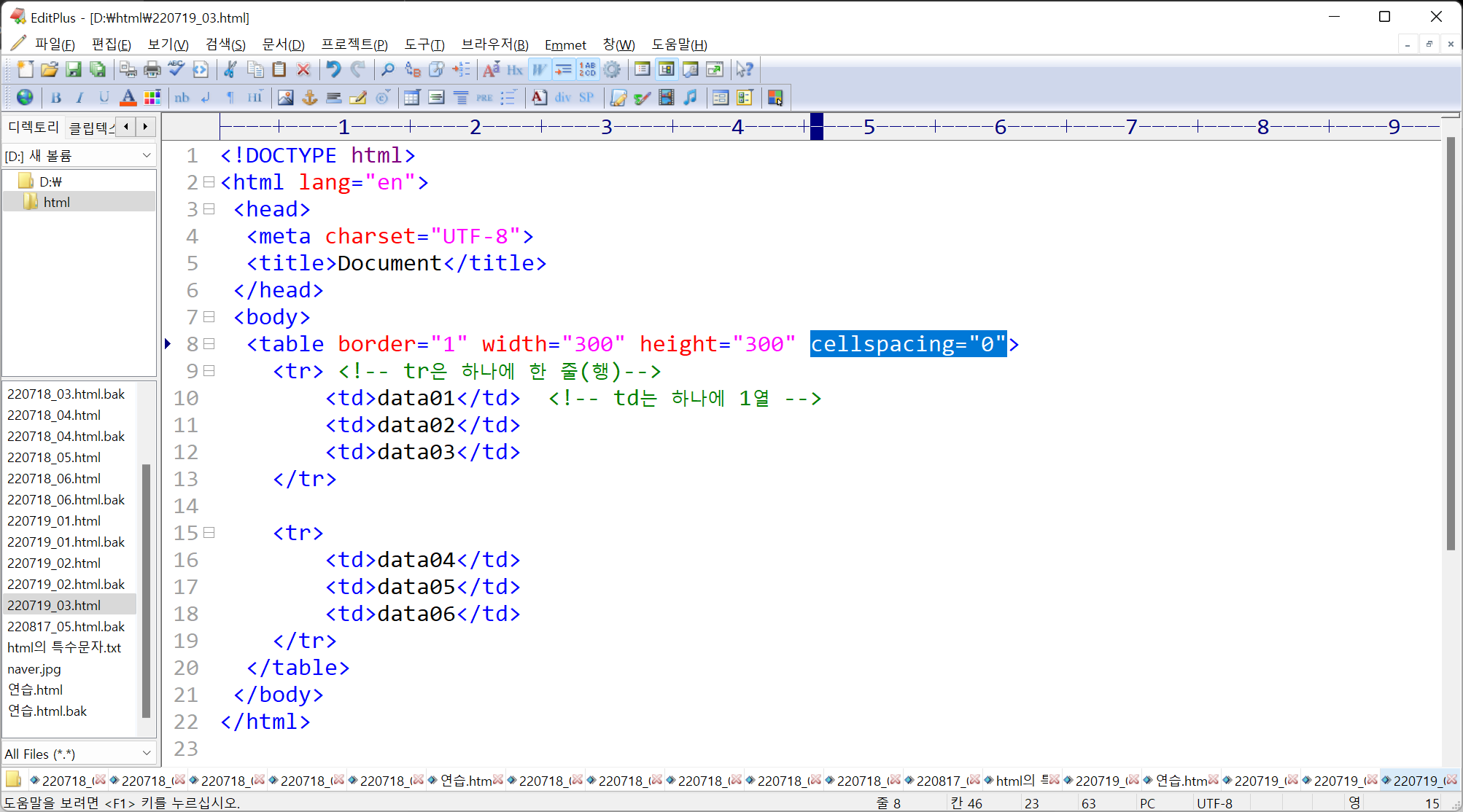Click the Print toolbar icon
This screenshot has width=1463, height=812.
pyautogui.click(x=152, y=69)
